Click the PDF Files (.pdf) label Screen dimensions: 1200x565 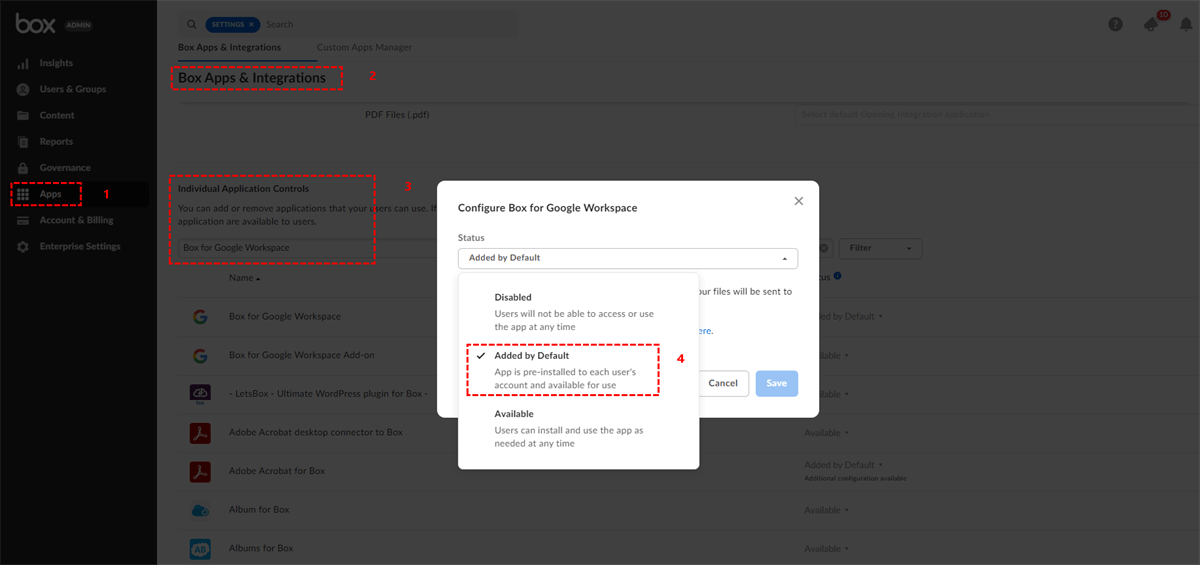coord(397,115)
